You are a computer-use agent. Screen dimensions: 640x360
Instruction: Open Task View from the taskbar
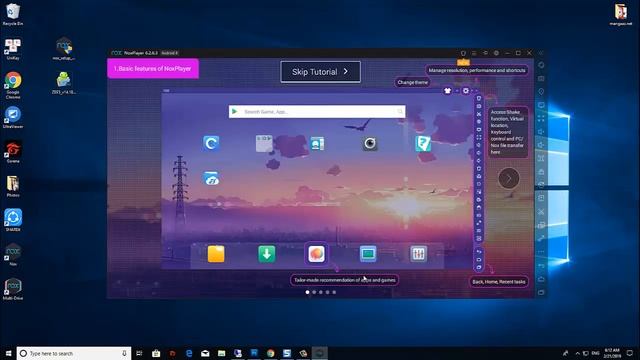(139, 353)
